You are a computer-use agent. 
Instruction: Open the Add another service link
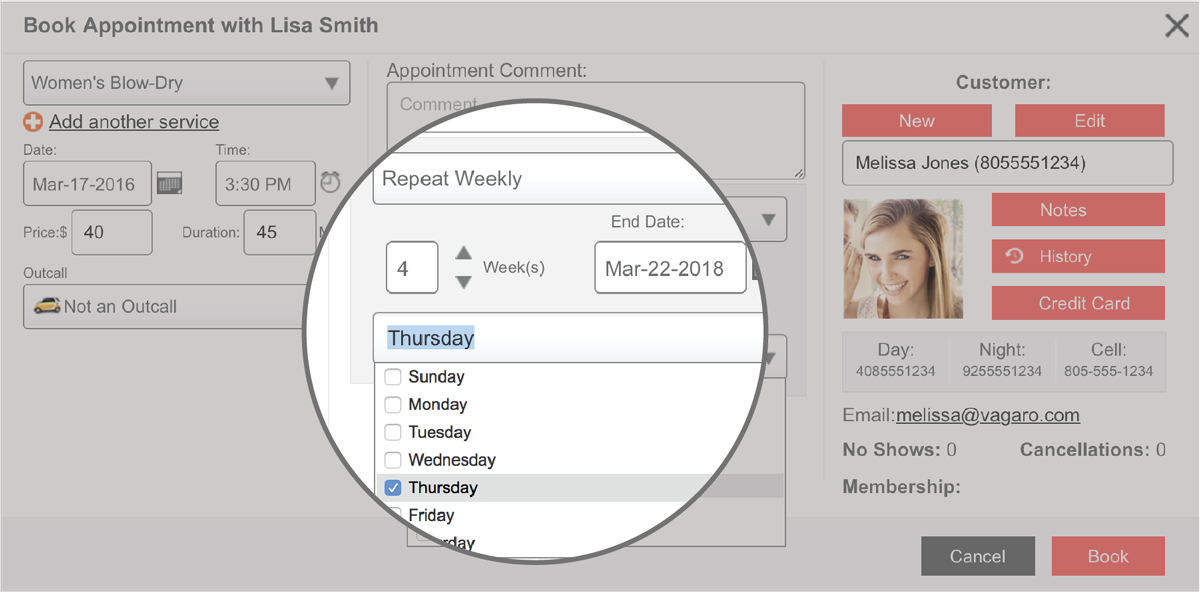[134, 122]
